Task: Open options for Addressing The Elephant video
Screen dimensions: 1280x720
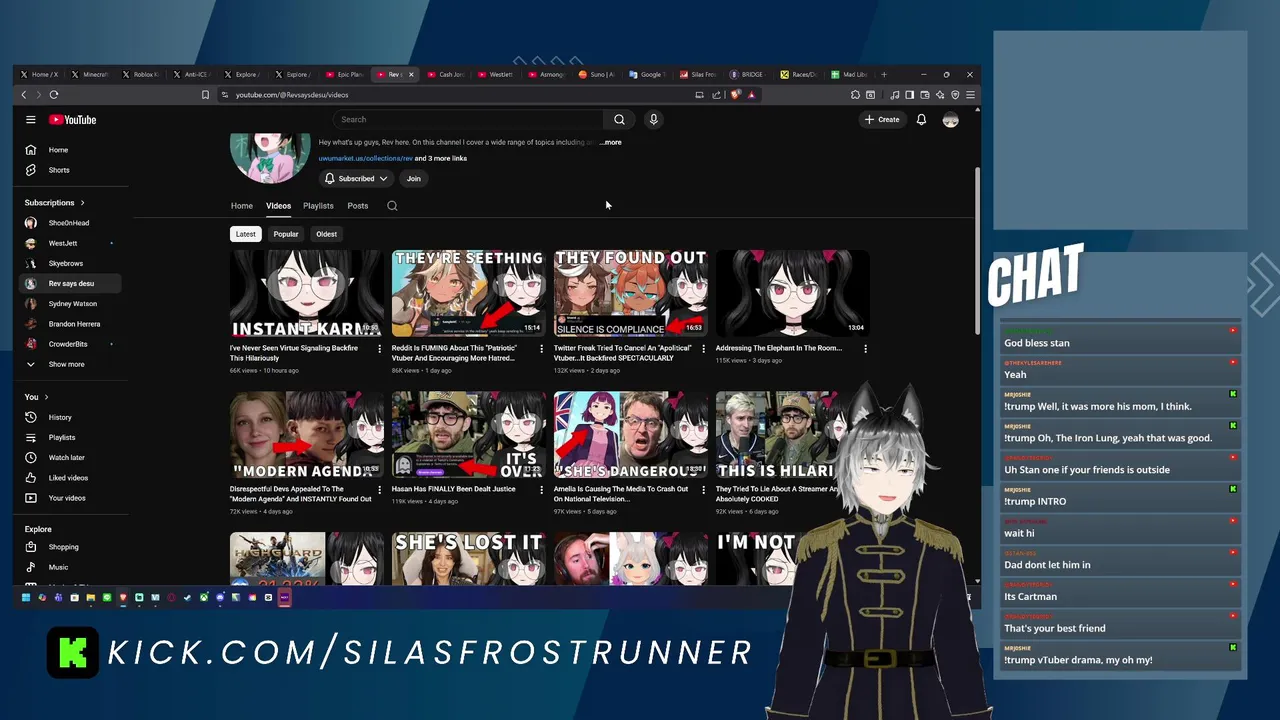Action: pos(865,349)
